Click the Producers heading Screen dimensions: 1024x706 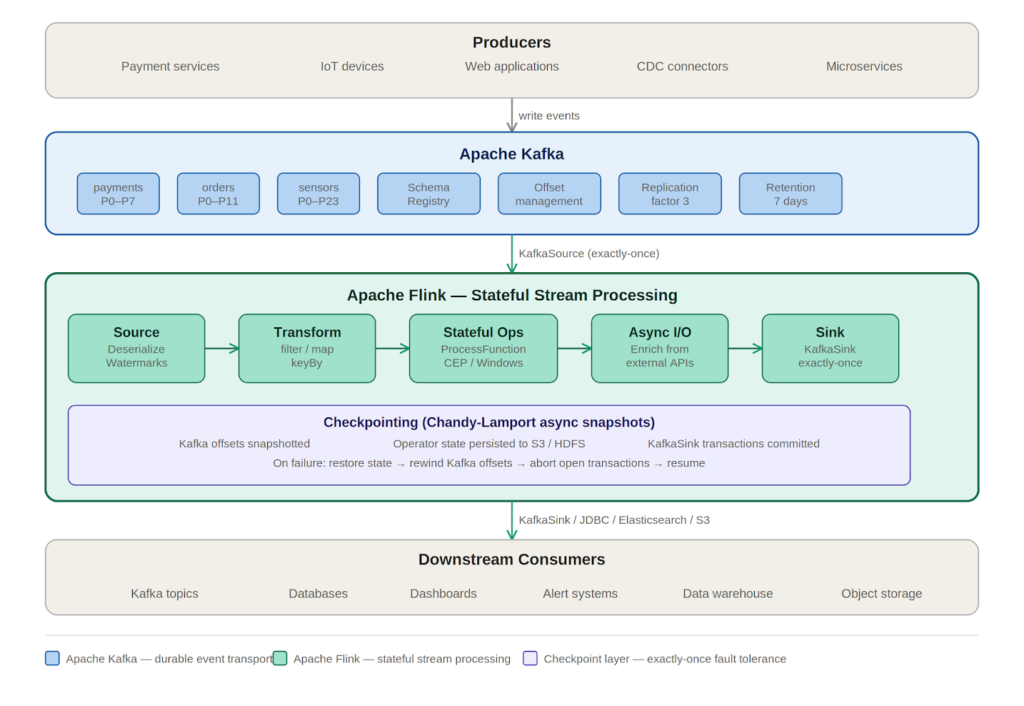click(x=511, y=42)
